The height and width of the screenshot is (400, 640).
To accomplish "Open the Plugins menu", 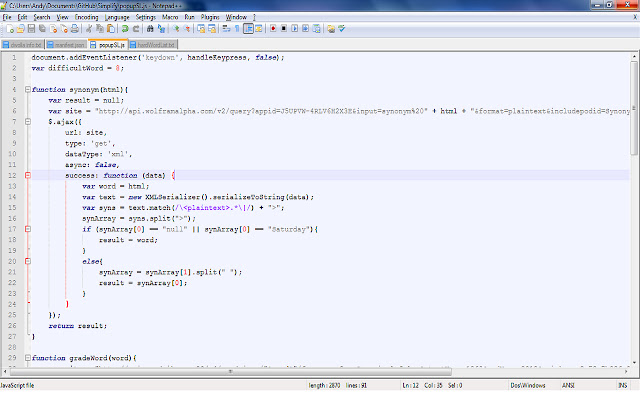I will 210,17.
